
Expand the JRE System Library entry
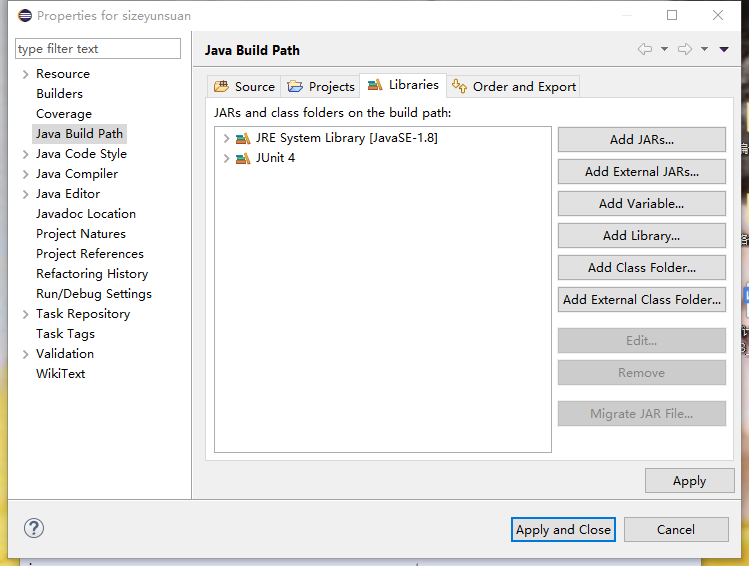click(x=226, y=139)
